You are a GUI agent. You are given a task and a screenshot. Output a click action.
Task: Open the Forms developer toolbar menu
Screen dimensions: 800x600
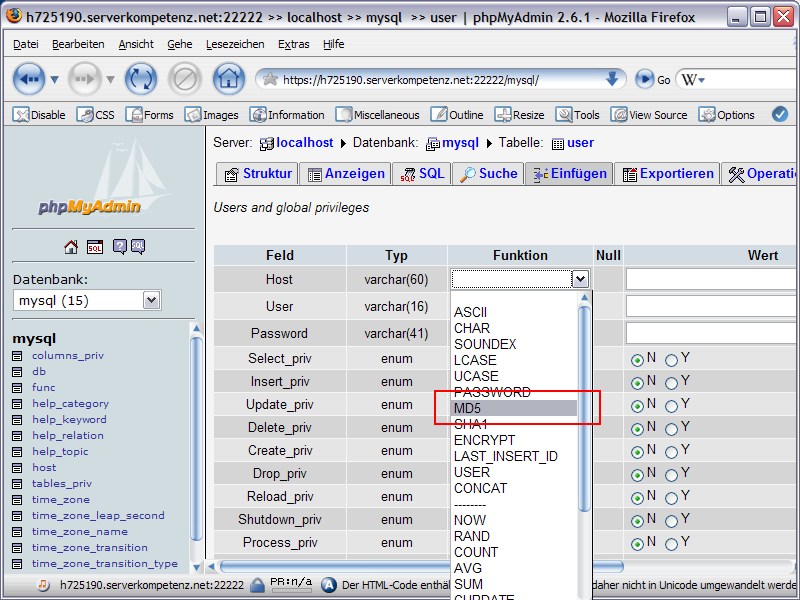click(149, 115)
